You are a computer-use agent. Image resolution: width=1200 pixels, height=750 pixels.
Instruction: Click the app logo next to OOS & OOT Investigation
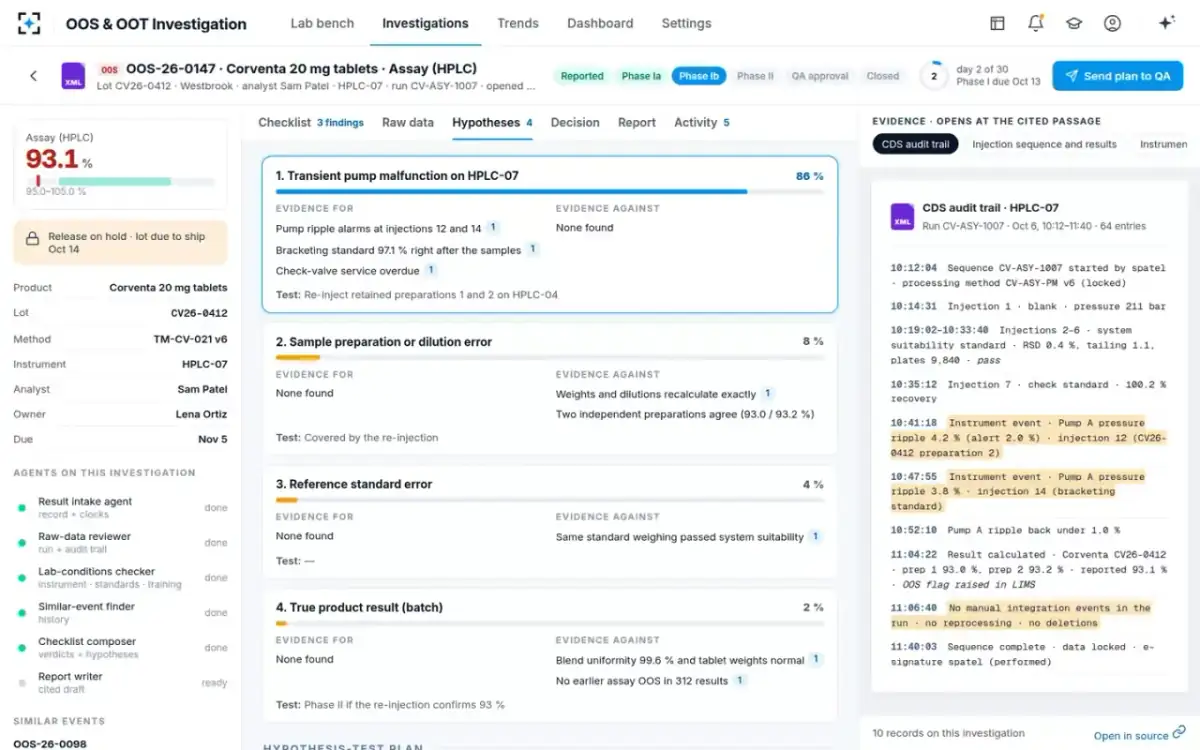[x=30, y=23]
